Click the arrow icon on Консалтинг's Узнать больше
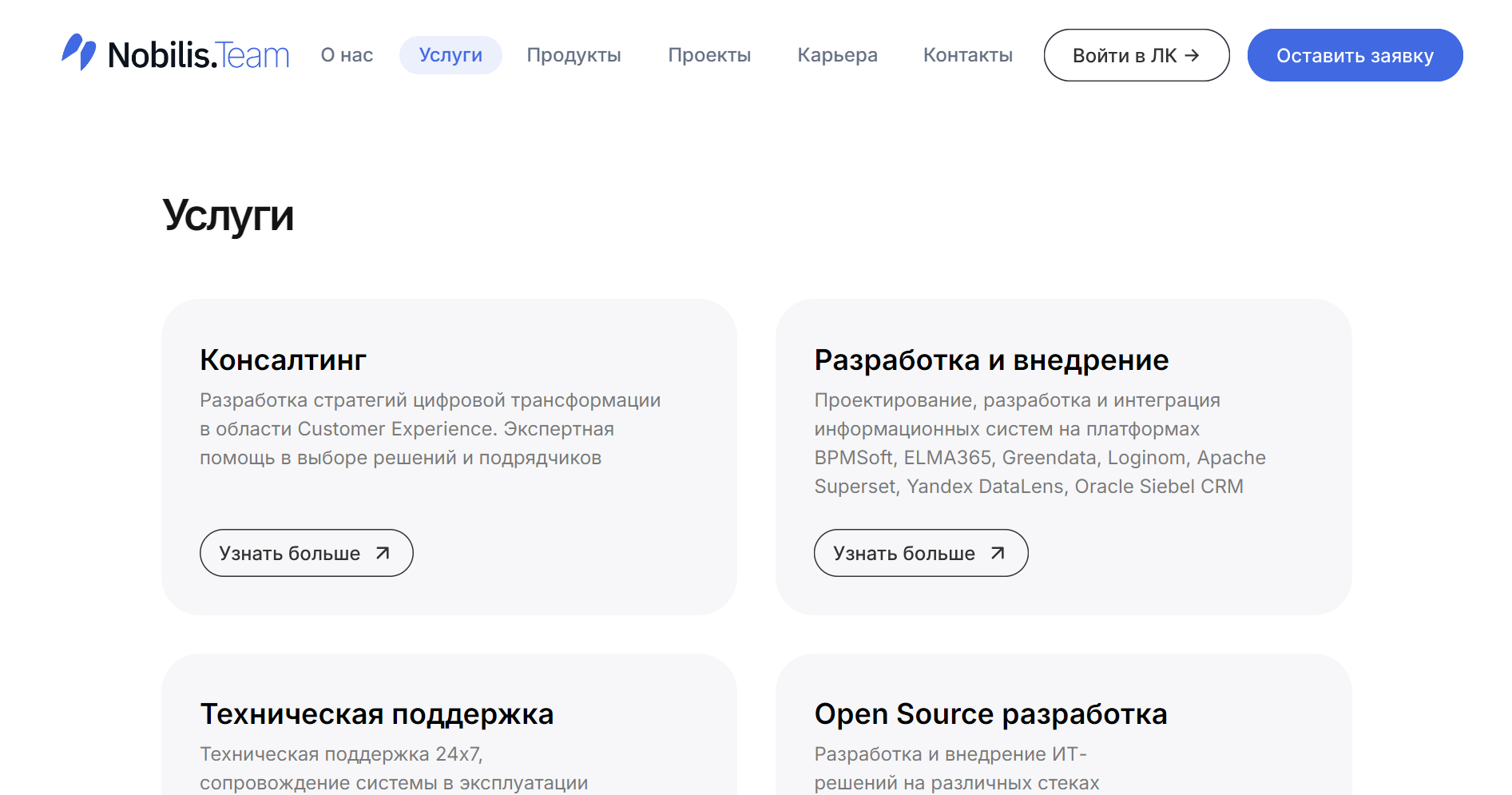 383,552
